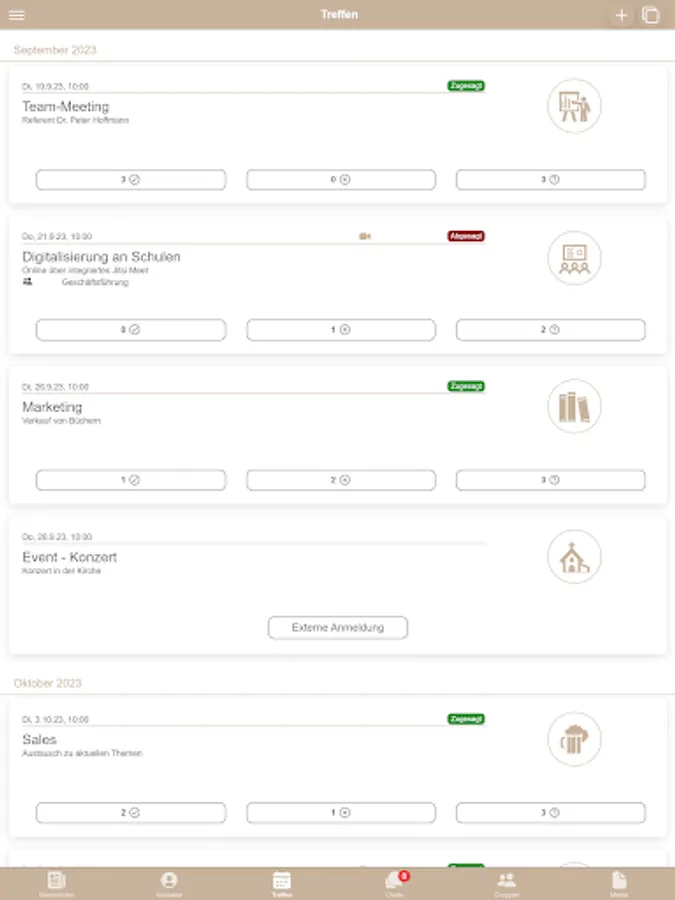Click the Abgesagt badge on Digitalisierung an Schulen
Viewport: 675px width, 900px height.
pyautogui.click(x=466, y=236)
